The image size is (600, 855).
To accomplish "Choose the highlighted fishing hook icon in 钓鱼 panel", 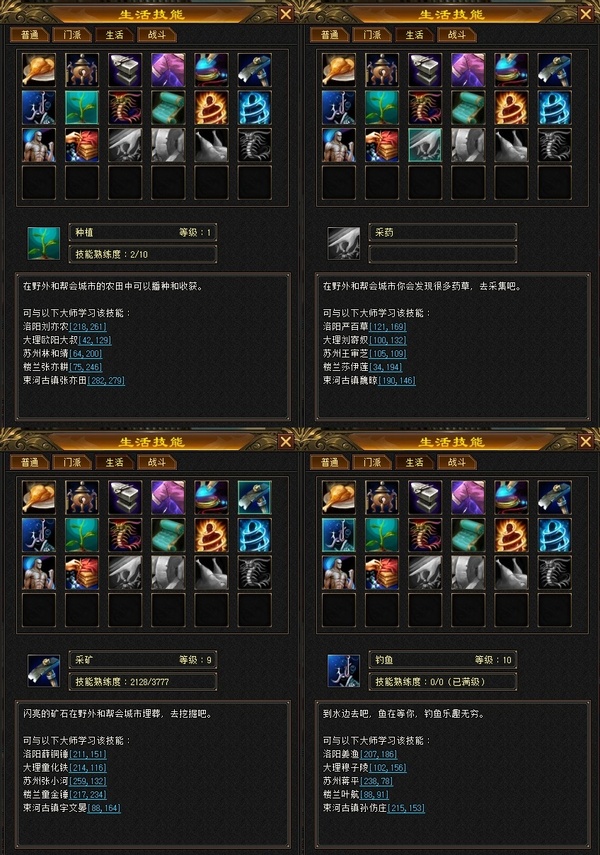I will pos(339,535).
